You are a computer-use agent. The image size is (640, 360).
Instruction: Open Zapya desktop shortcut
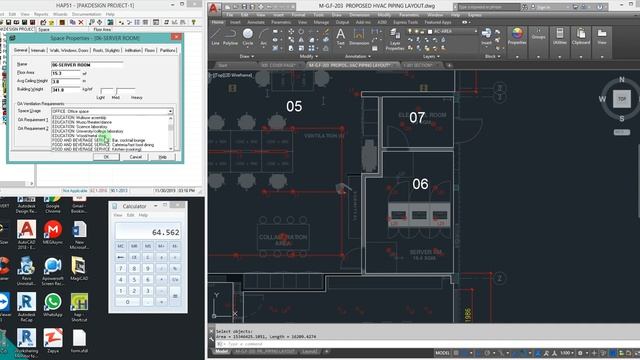(x=53, y=341)
